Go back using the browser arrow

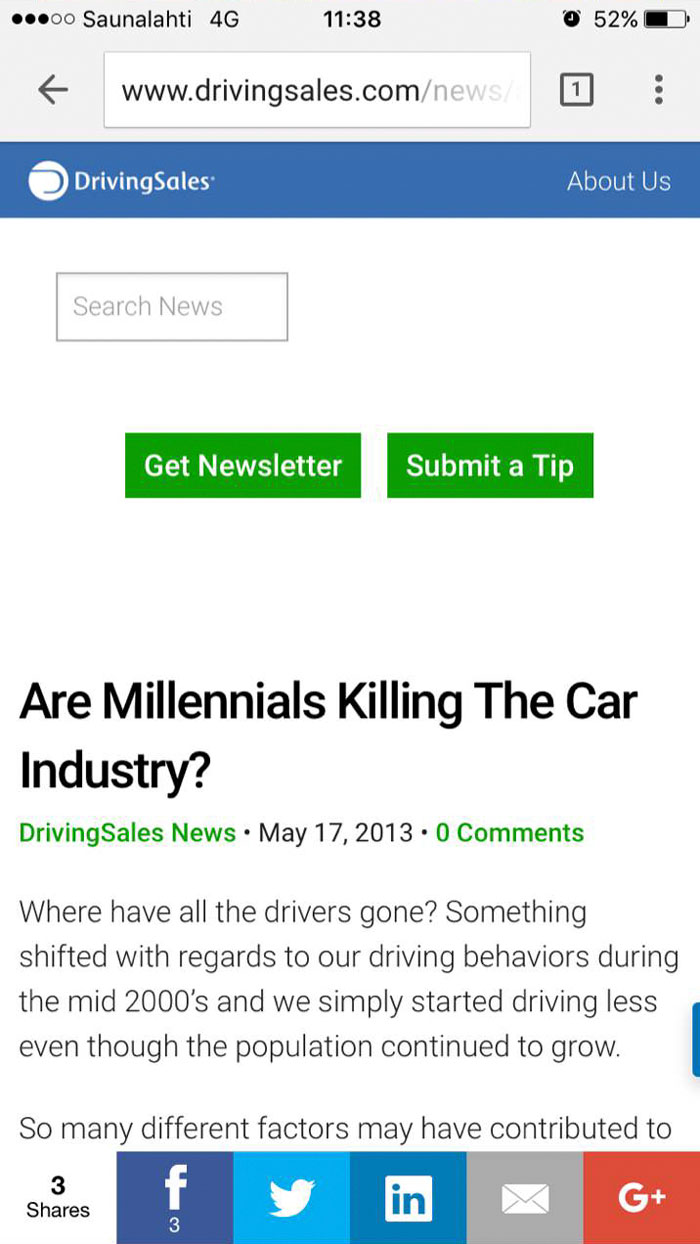coord(51,89)
